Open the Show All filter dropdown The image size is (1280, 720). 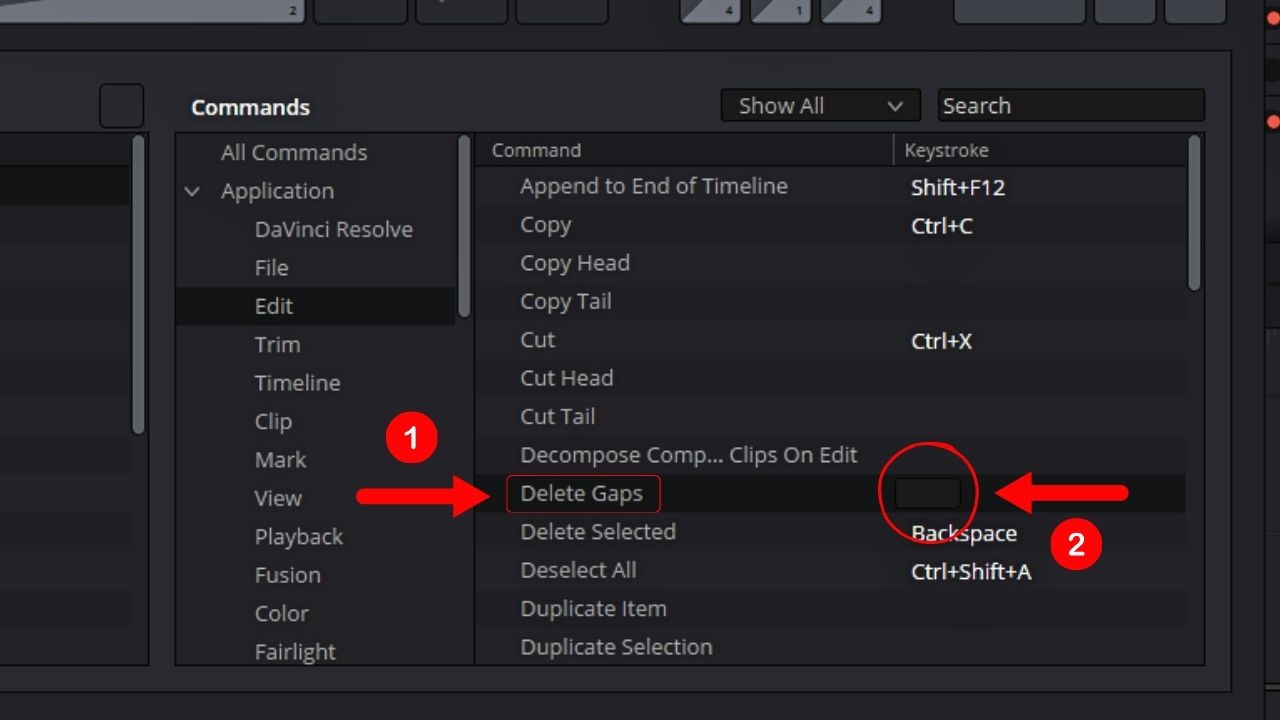point(820,105)
